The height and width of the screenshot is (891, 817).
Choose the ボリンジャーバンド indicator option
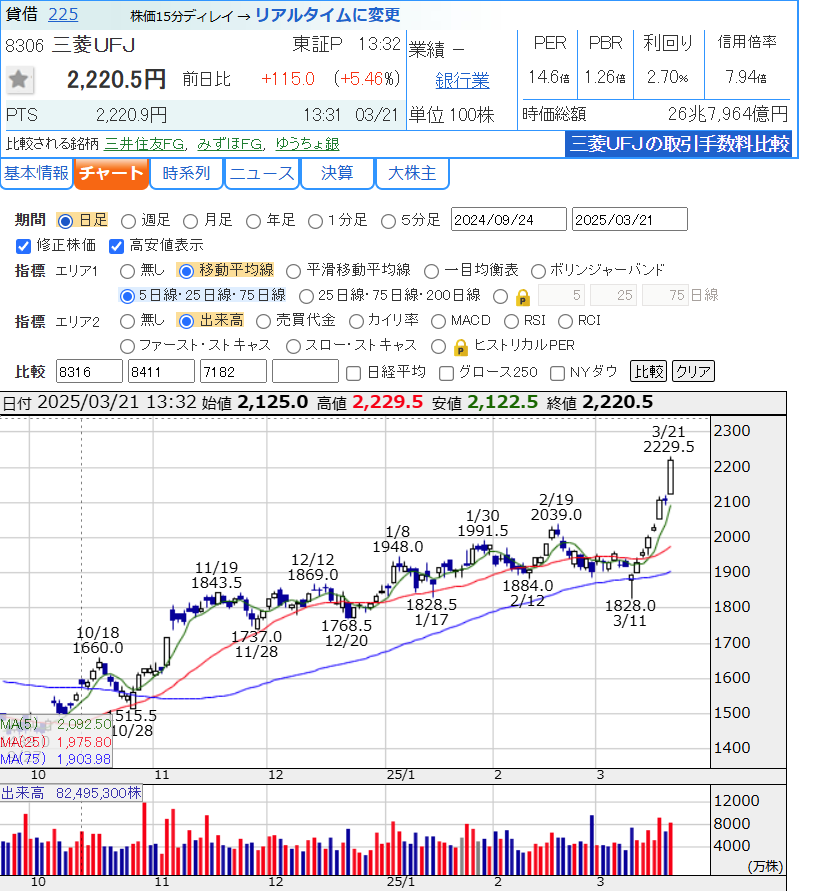538,270
